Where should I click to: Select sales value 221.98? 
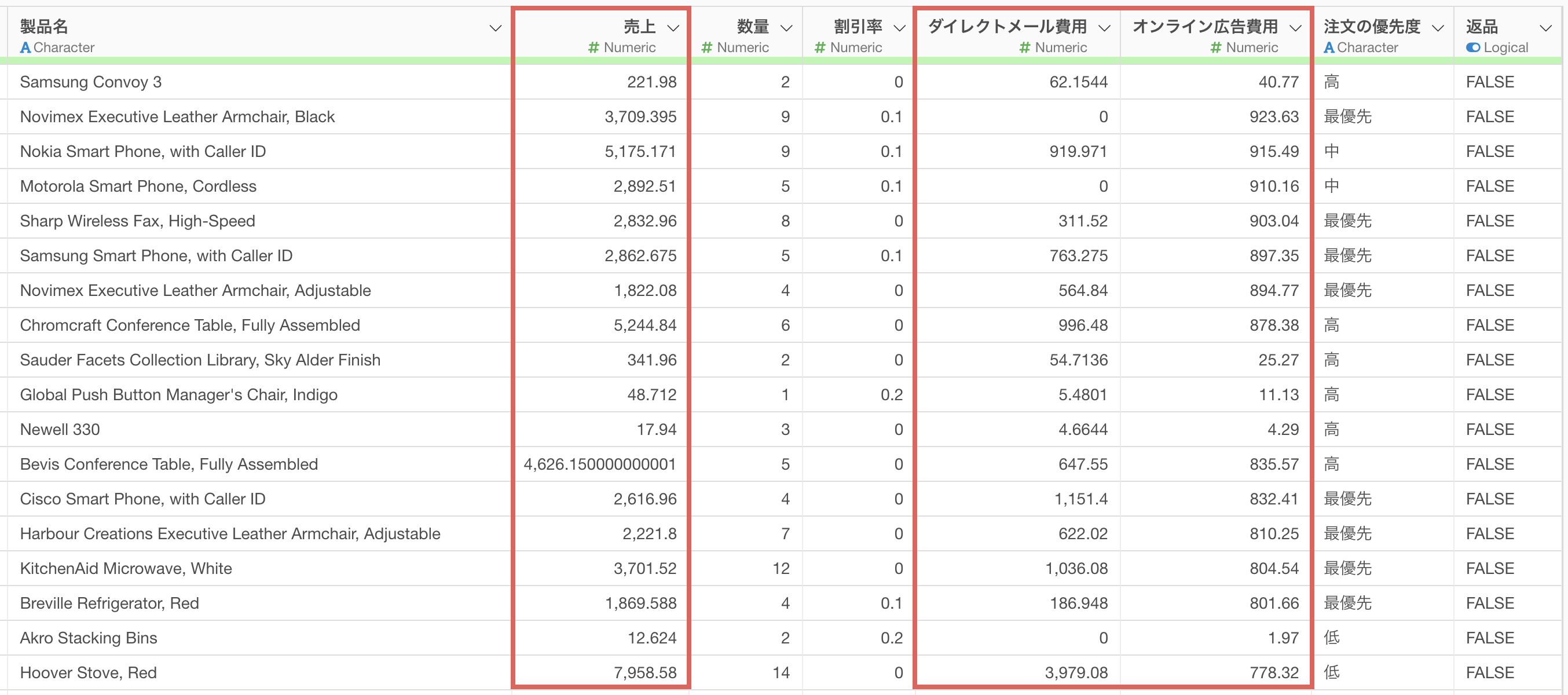(652, 82)
